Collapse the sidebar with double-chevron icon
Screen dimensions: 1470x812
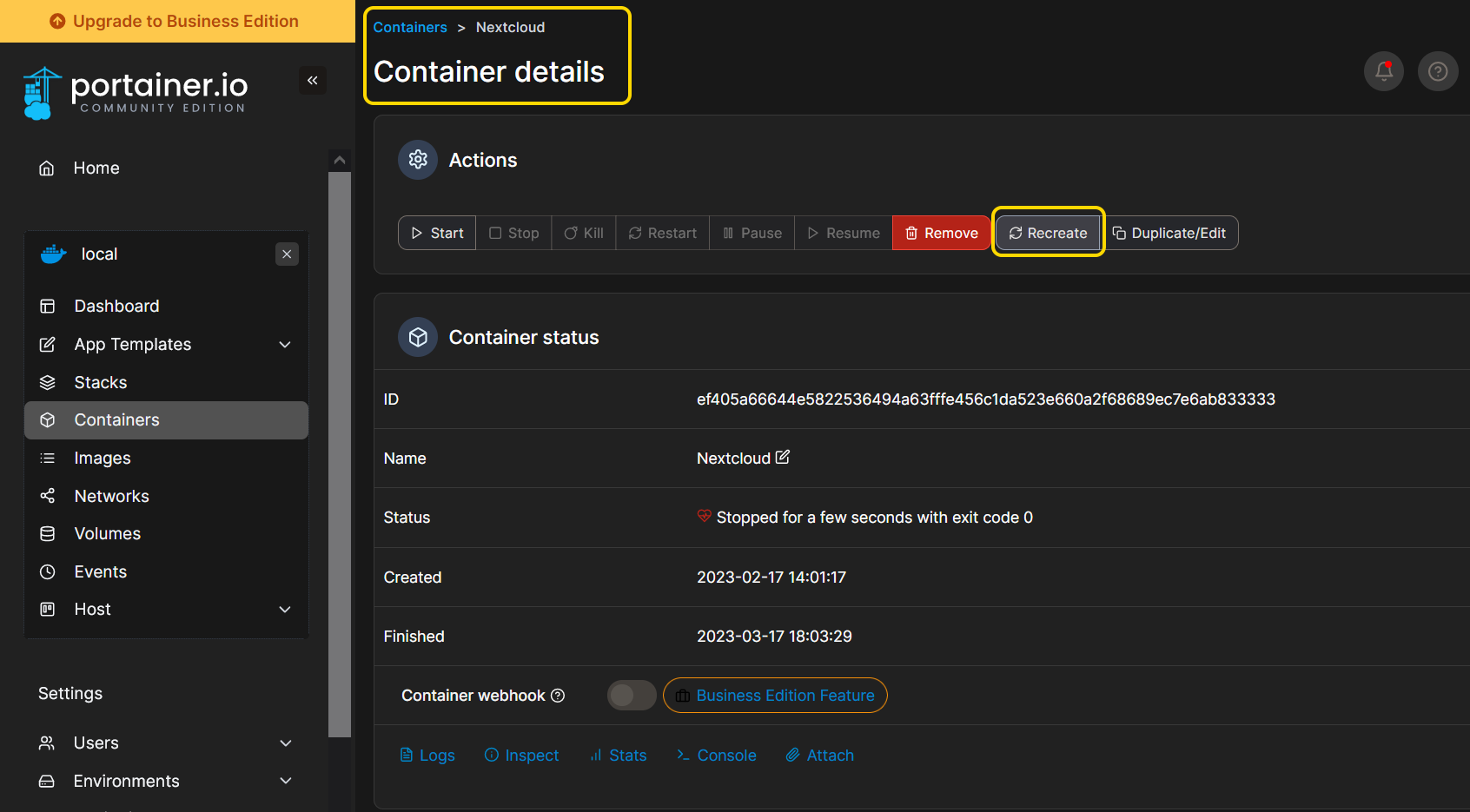tap(313, 81)
